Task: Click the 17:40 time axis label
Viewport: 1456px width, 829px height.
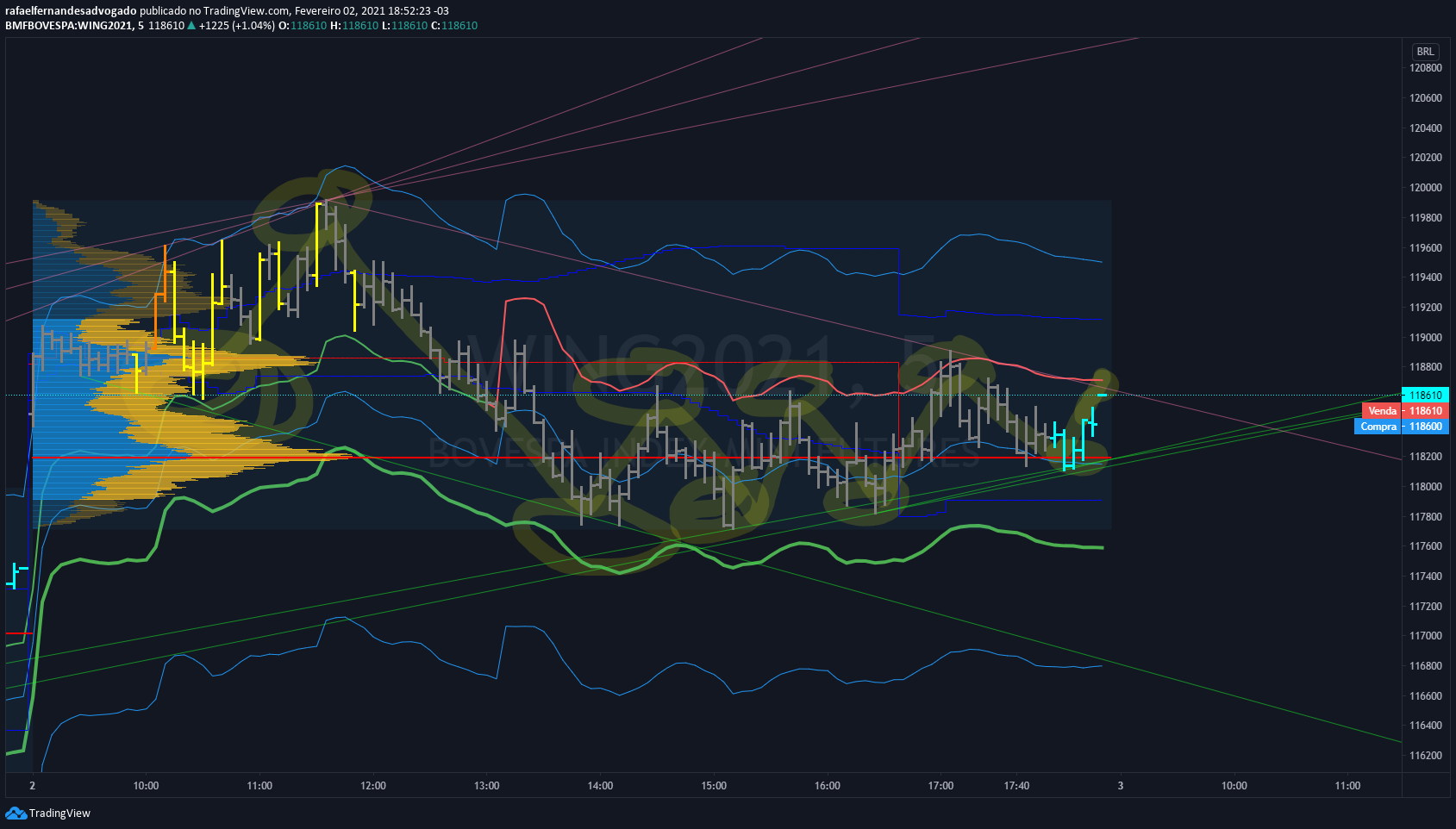Action: 1017,786
